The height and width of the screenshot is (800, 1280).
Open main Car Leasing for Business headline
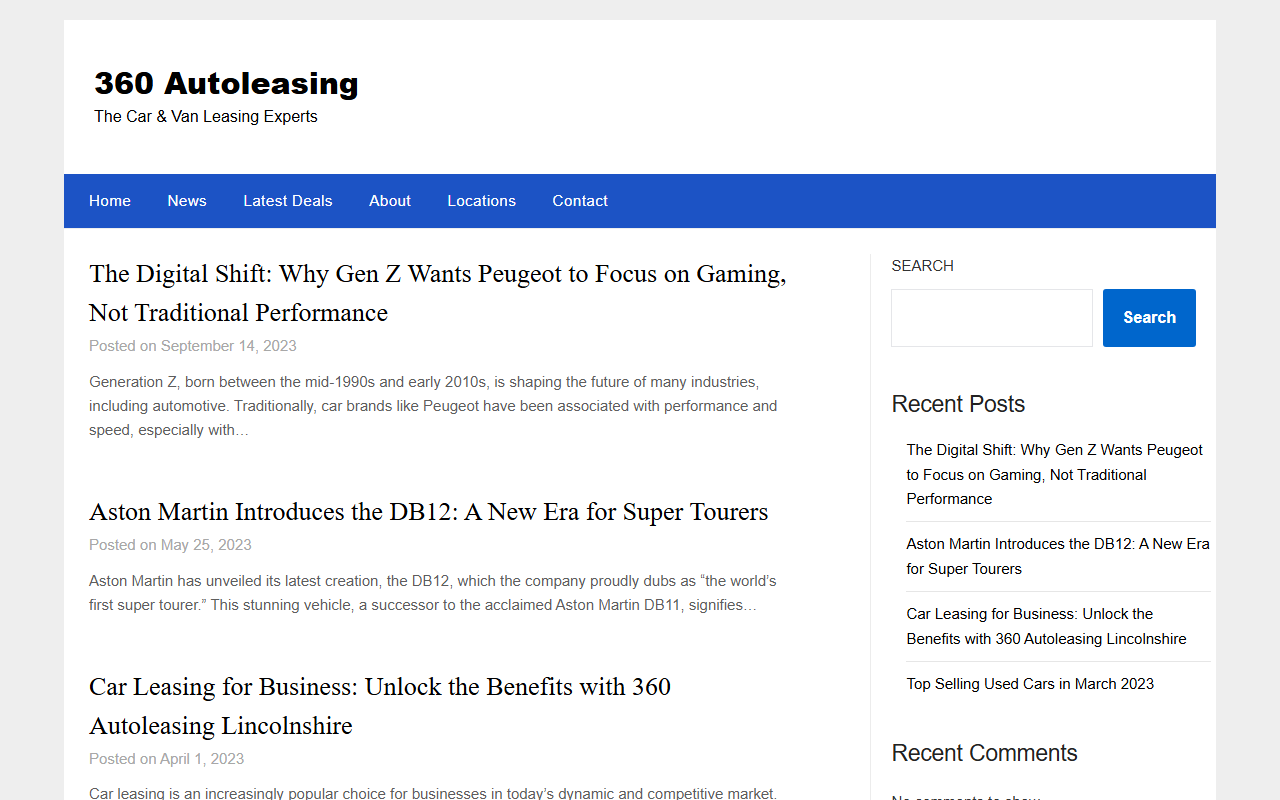(x=380, y=706)
